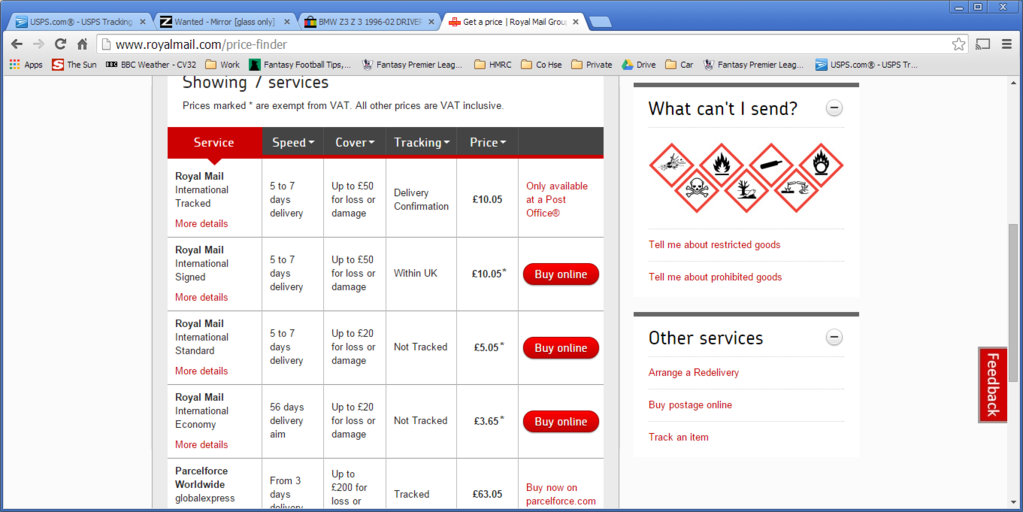
Task: Open the Work bookmarks folder
Action: click(x=222, y=65)
